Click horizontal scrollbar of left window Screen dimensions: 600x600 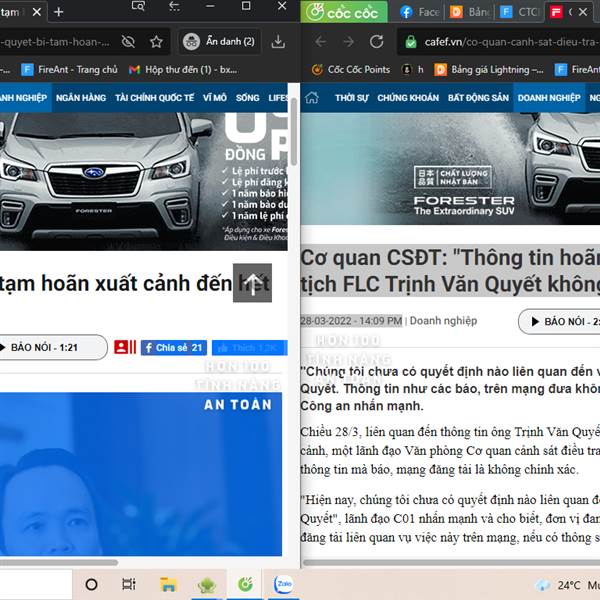click(x=58, y=562)
